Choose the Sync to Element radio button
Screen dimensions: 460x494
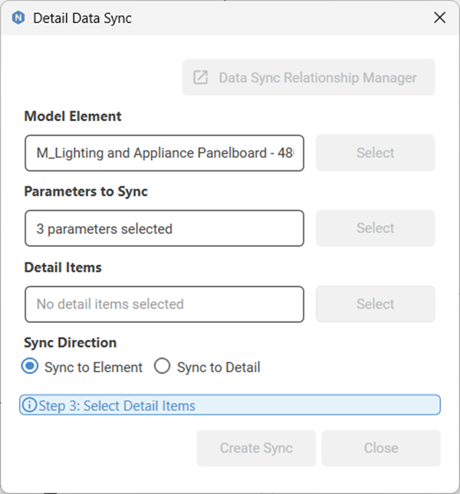(x=30, y=366)
